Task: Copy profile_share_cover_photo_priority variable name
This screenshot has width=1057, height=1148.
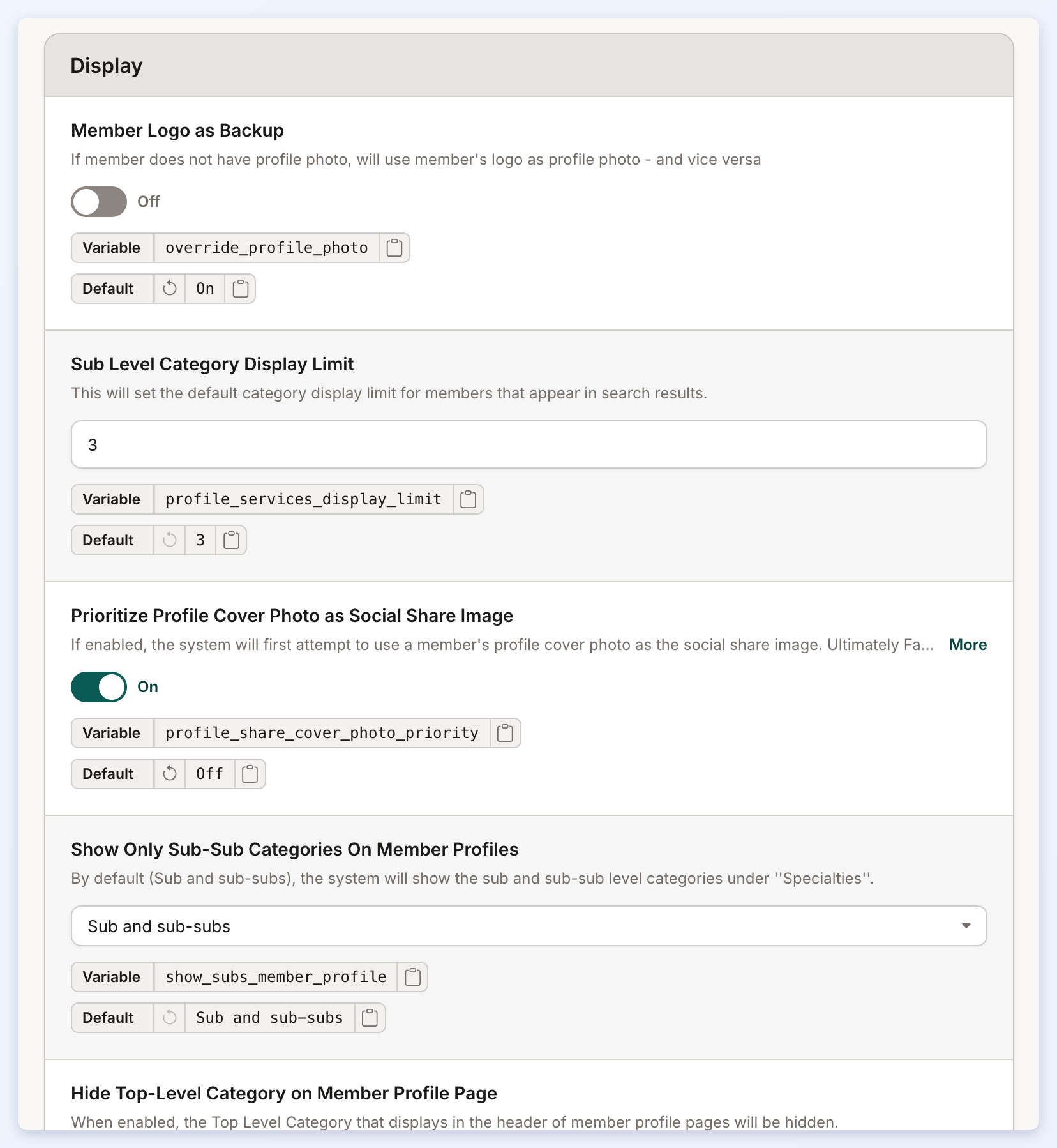Action: point(506,733)
